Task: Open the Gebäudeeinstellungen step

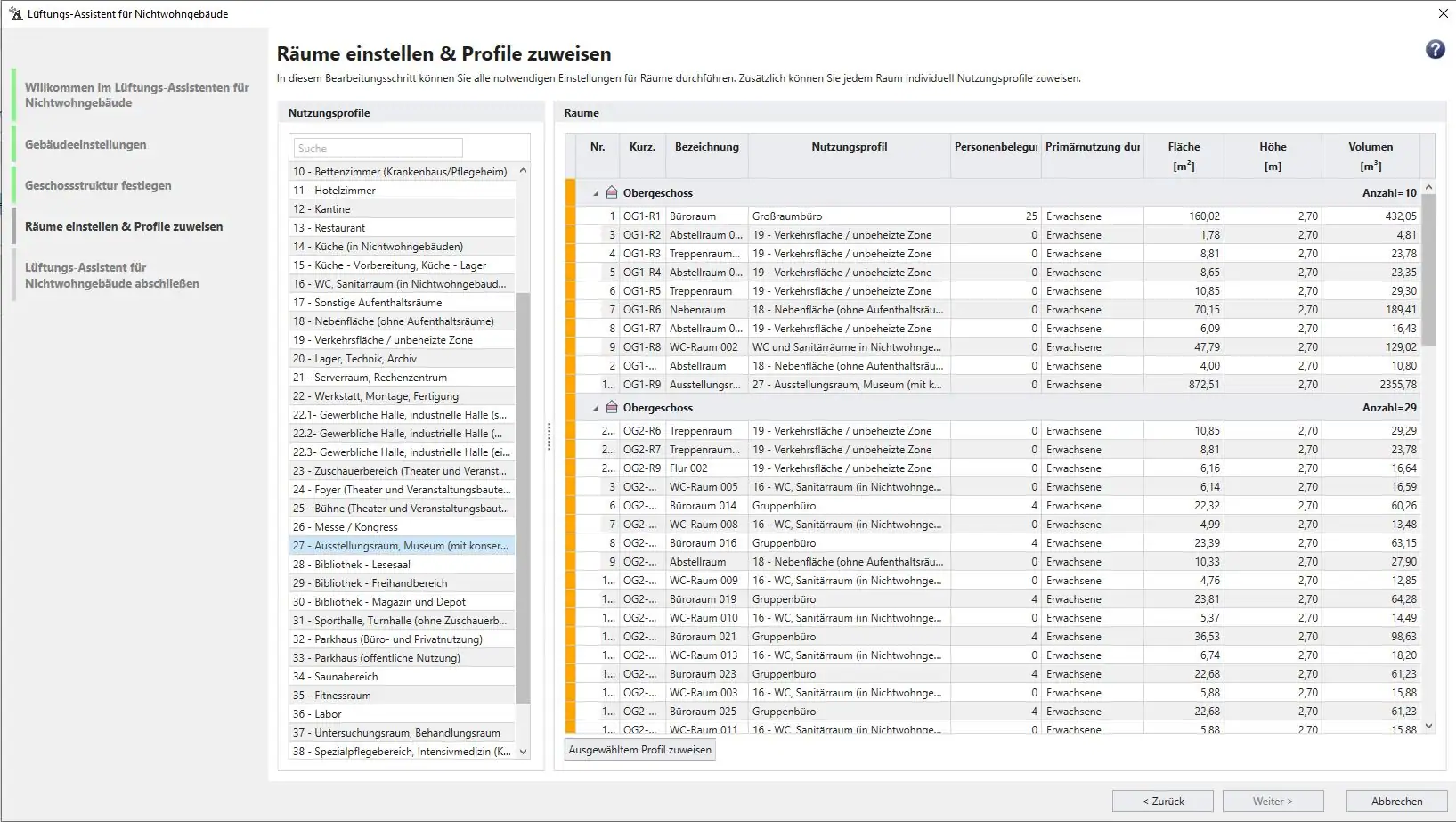Action: (x=85, y=144)
